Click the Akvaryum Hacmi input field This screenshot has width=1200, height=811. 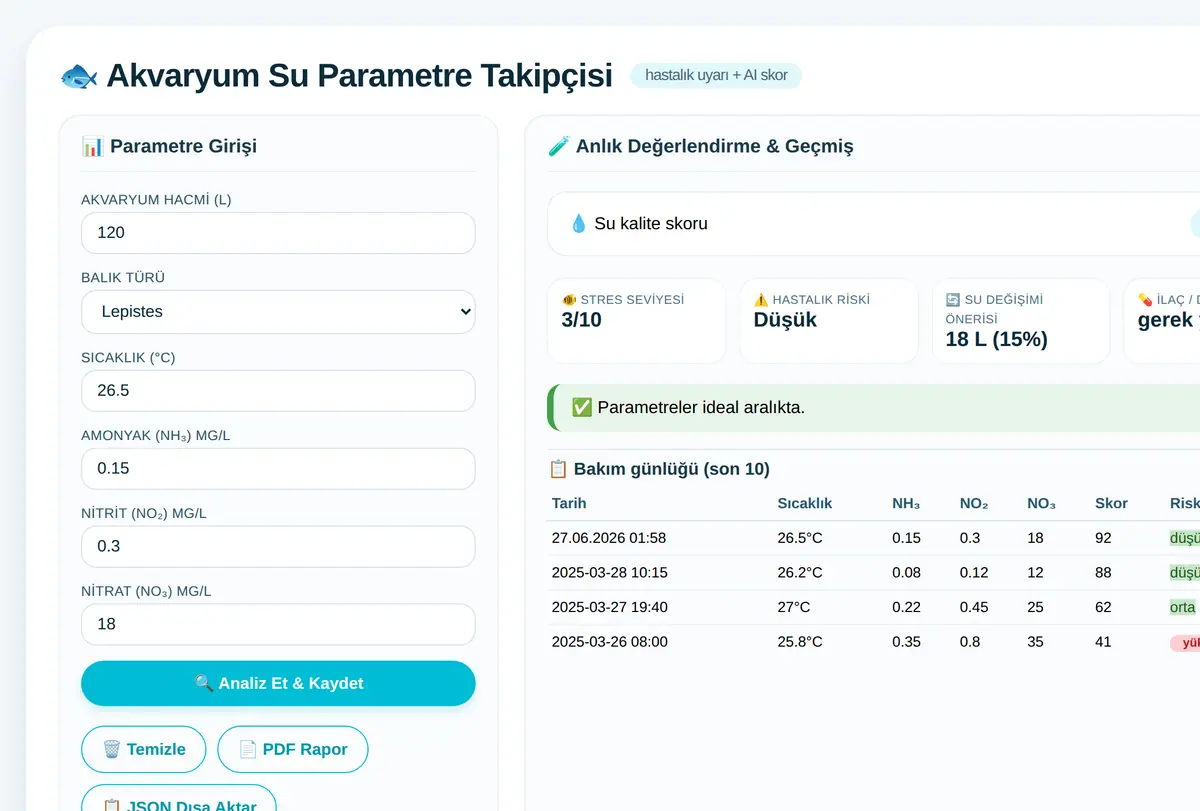point(278,233)
